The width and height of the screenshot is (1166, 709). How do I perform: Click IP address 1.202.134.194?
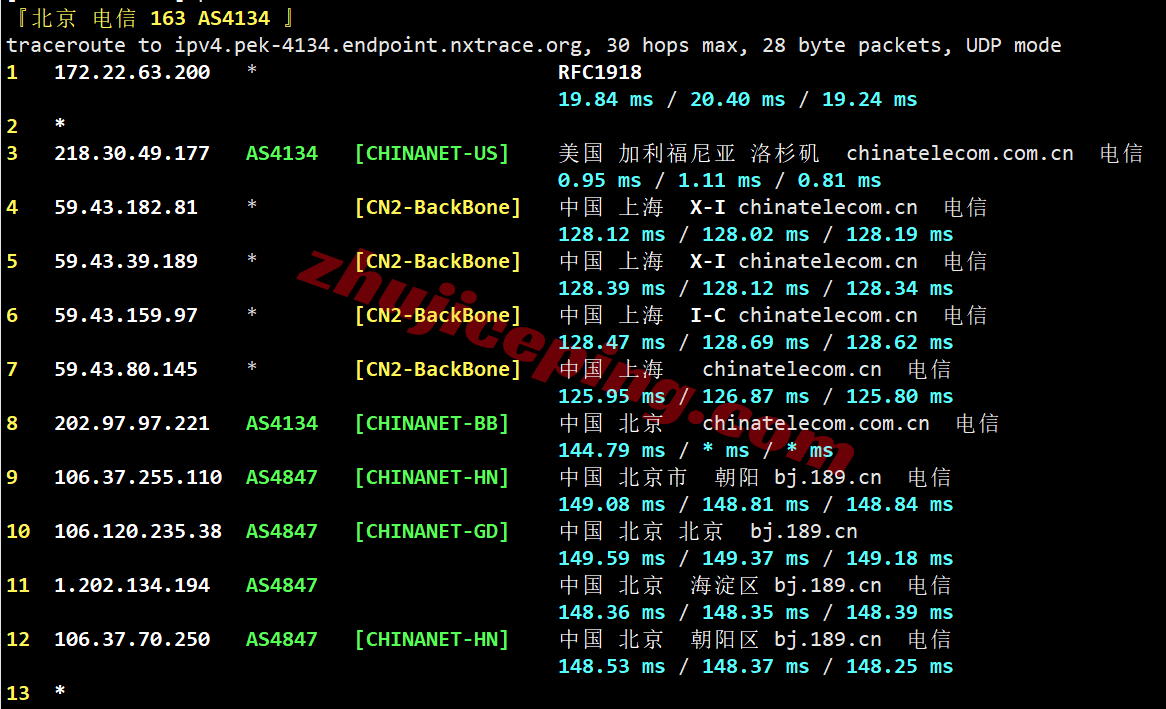[132, 586]
